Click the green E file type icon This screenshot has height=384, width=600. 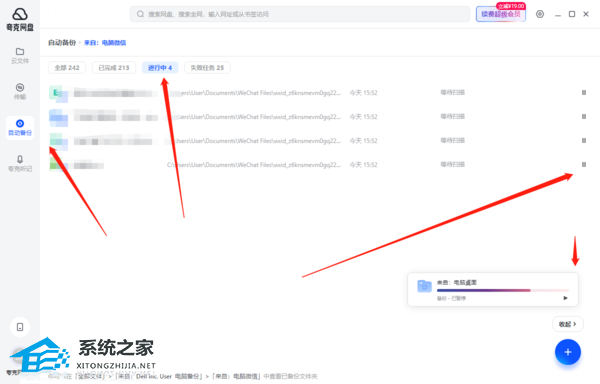pyautogui.click(x=56, y=93)
